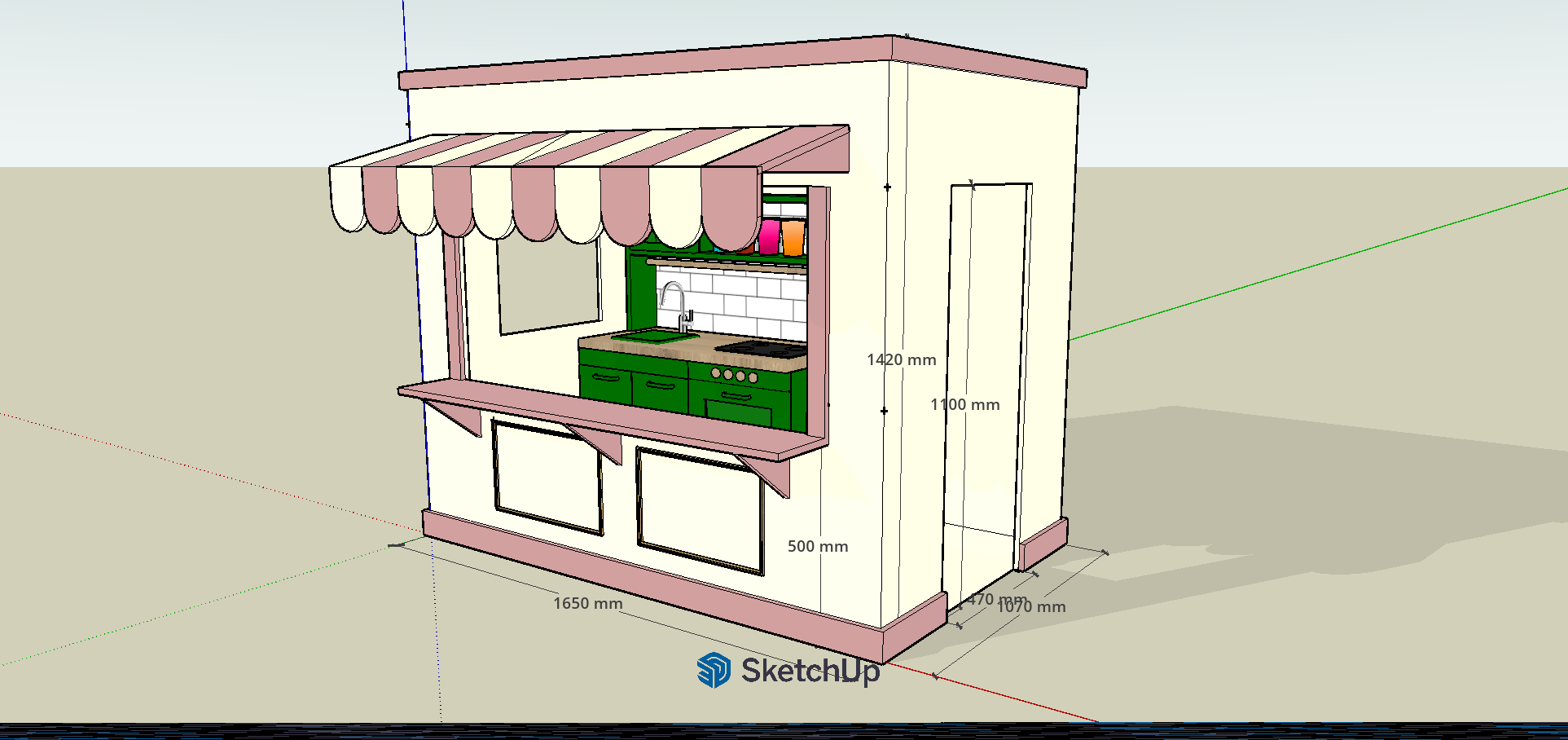Select the 1650 mm dimension label
Screen dimensions: 1568x740
[x=587, y=604]
